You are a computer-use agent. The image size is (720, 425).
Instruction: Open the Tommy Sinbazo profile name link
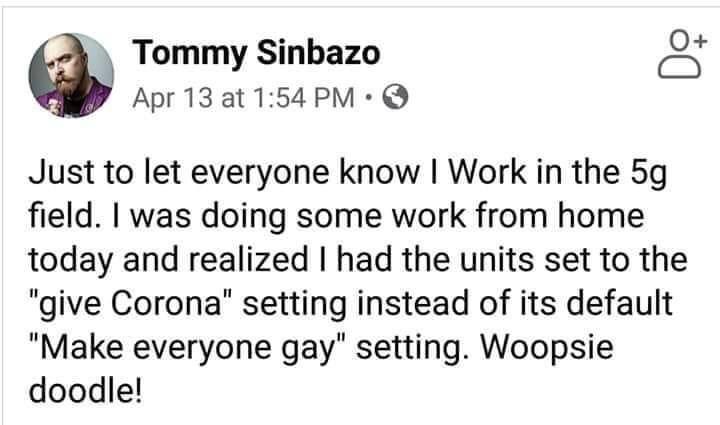[x=256, y=53]
